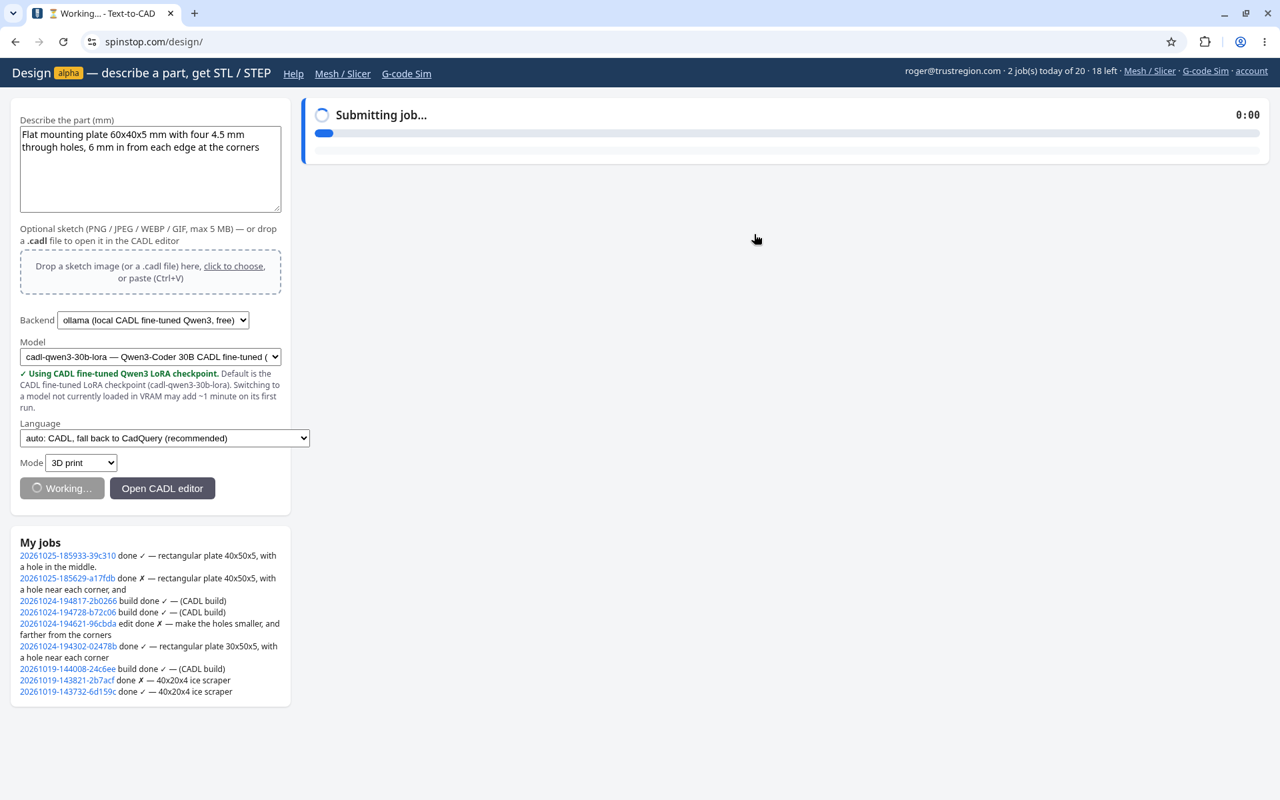Go back to the previous page
1280x800 pixels.
click(x=16, y=42)
